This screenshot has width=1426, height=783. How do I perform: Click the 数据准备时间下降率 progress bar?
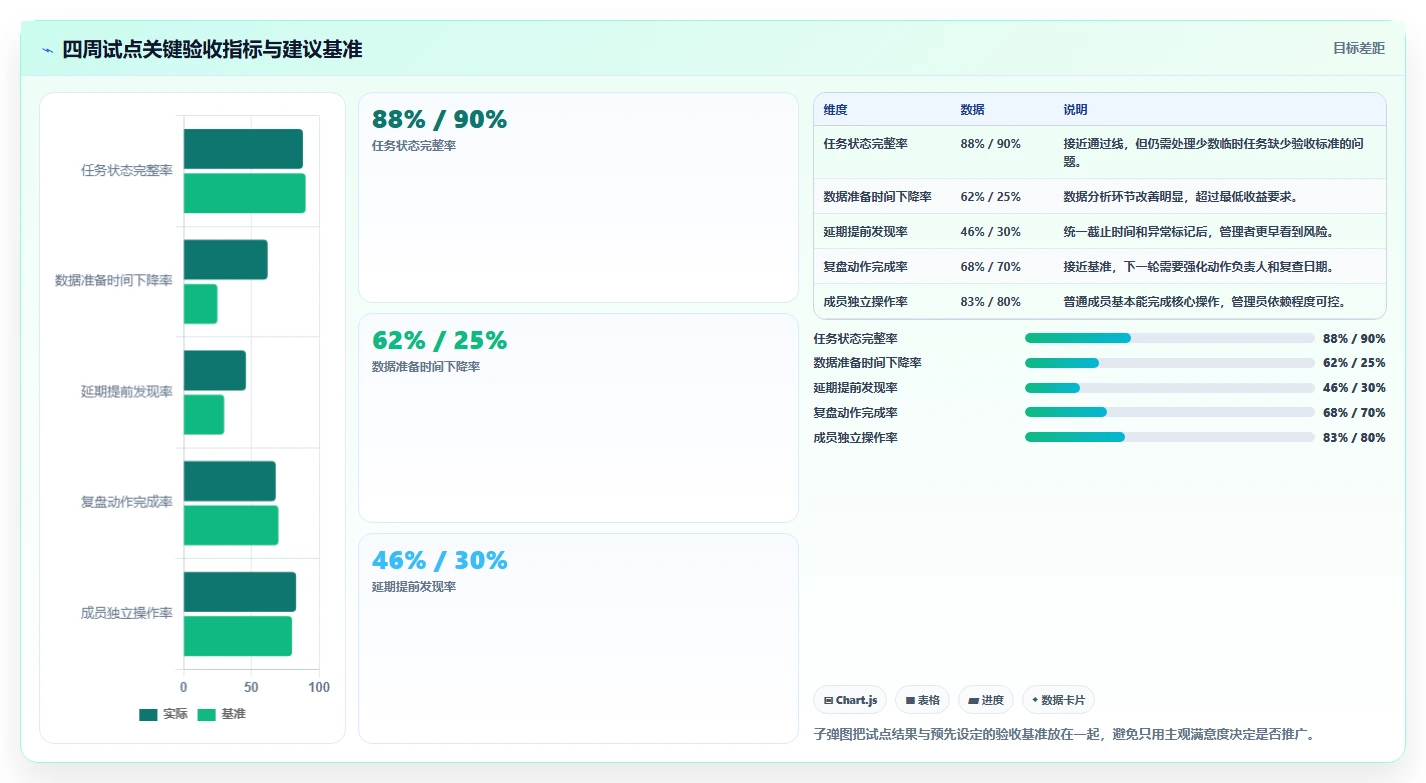[x=1169, y=363]
